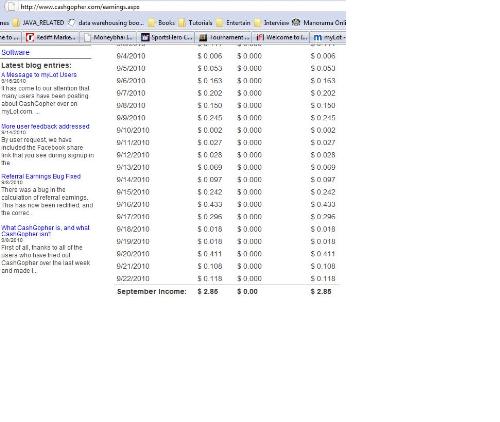Select the 9/22/2010 date cell
Image resolution: width=500 pixels, height=422 pixels.
[133, 279]
